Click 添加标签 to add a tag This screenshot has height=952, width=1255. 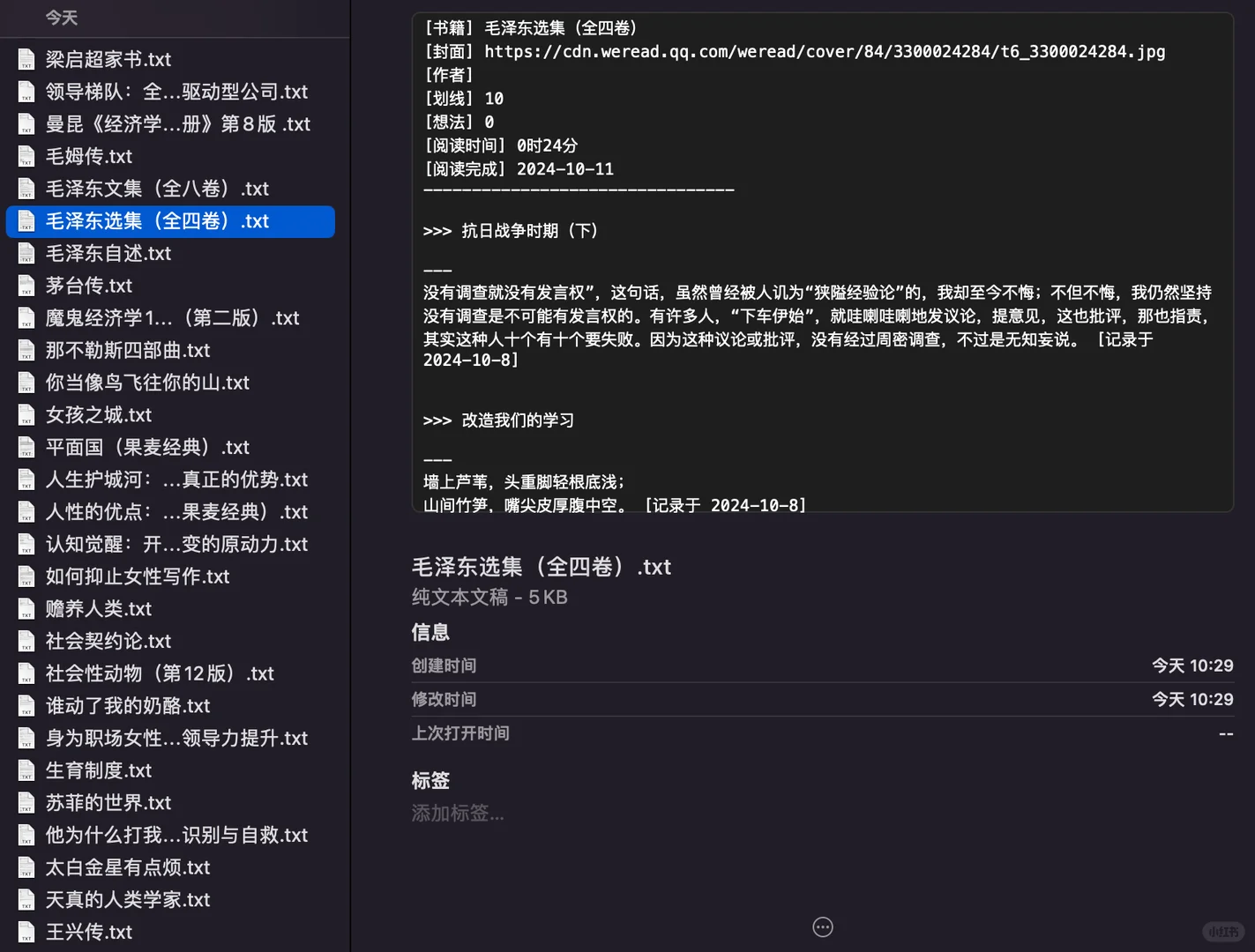(458, 813)
